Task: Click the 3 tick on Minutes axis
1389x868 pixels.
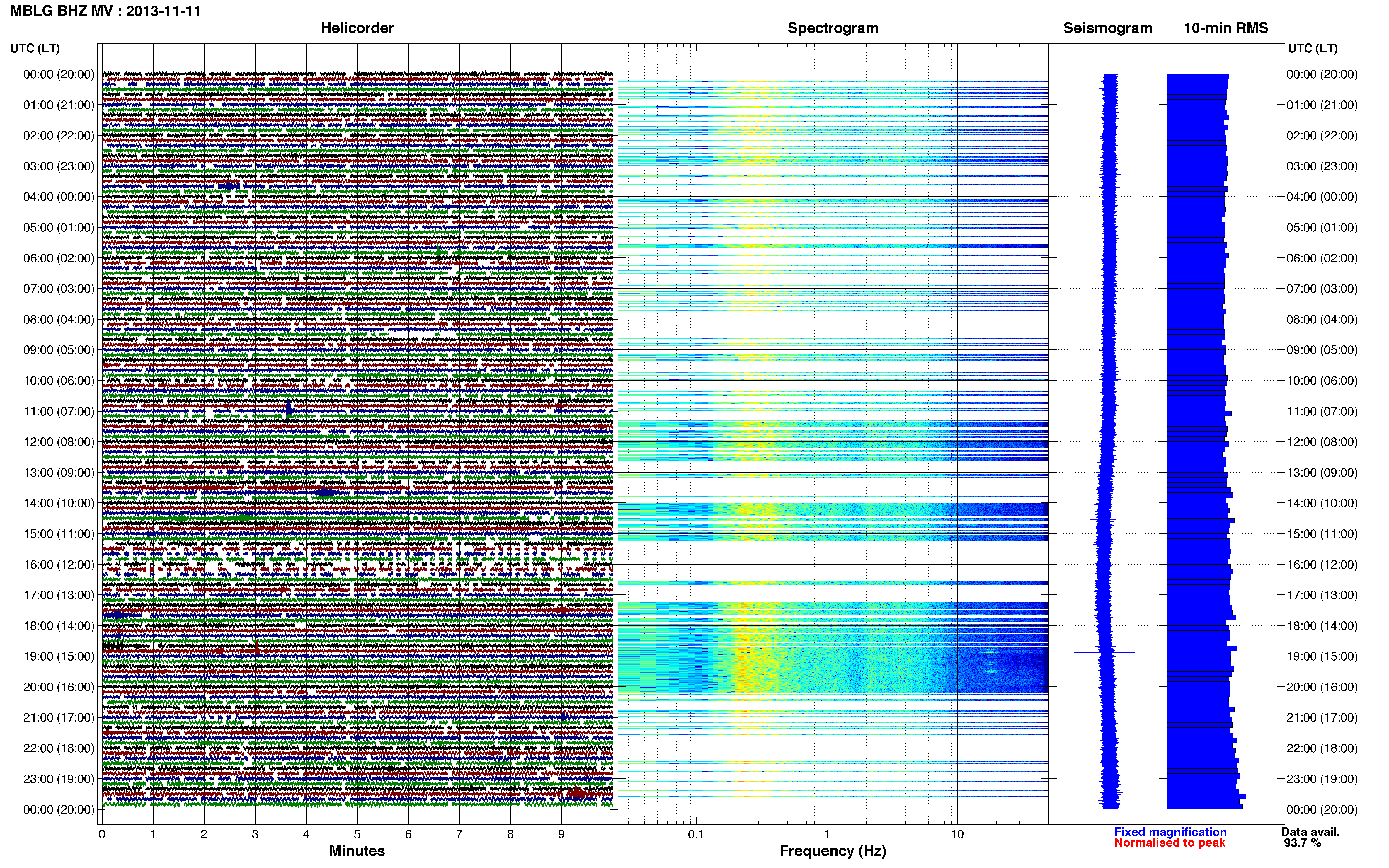Action: click(x=255, y=834)
